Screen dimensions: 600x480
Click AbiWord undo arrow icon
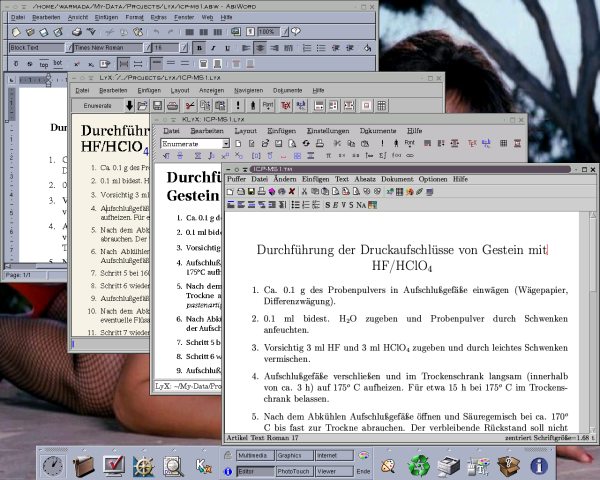click(156, 32)
